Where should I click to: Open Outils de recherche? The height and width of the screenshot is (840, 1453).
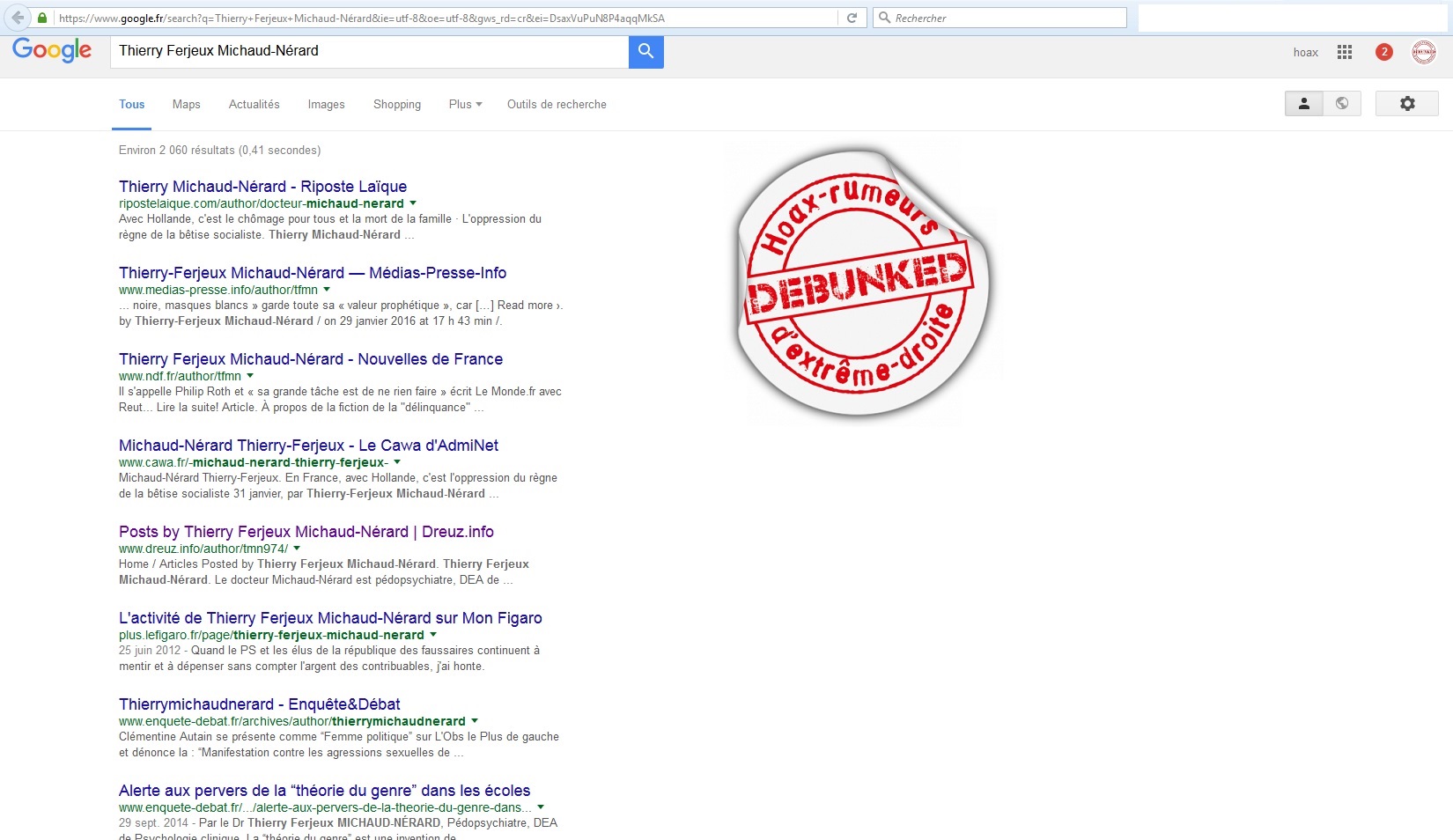coord(557,104)
